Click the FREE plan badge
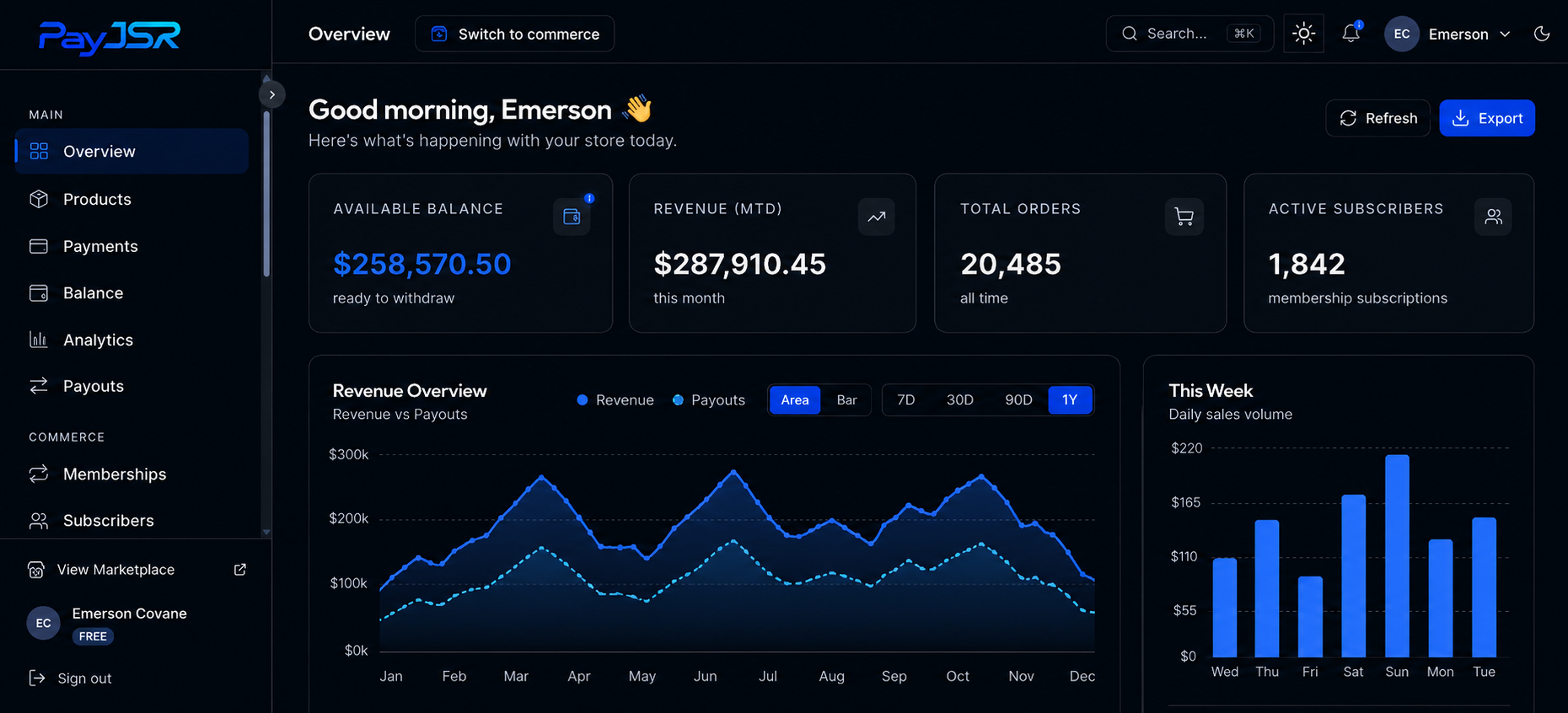Viewport: 1568px width, 713px height. point(93,636)
